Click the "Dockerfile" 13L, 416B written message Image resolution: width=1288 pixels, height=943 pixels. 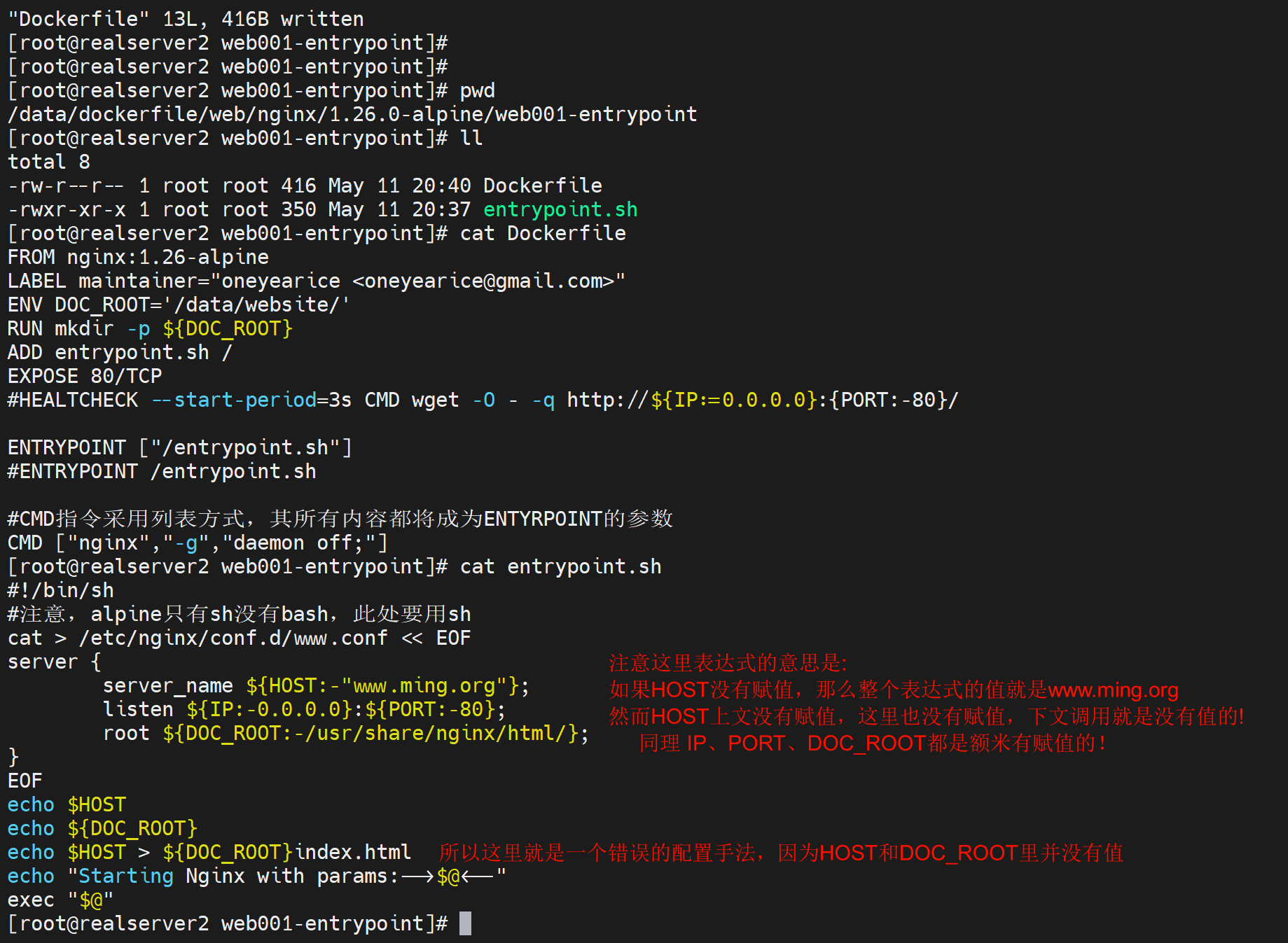[186, 19]
